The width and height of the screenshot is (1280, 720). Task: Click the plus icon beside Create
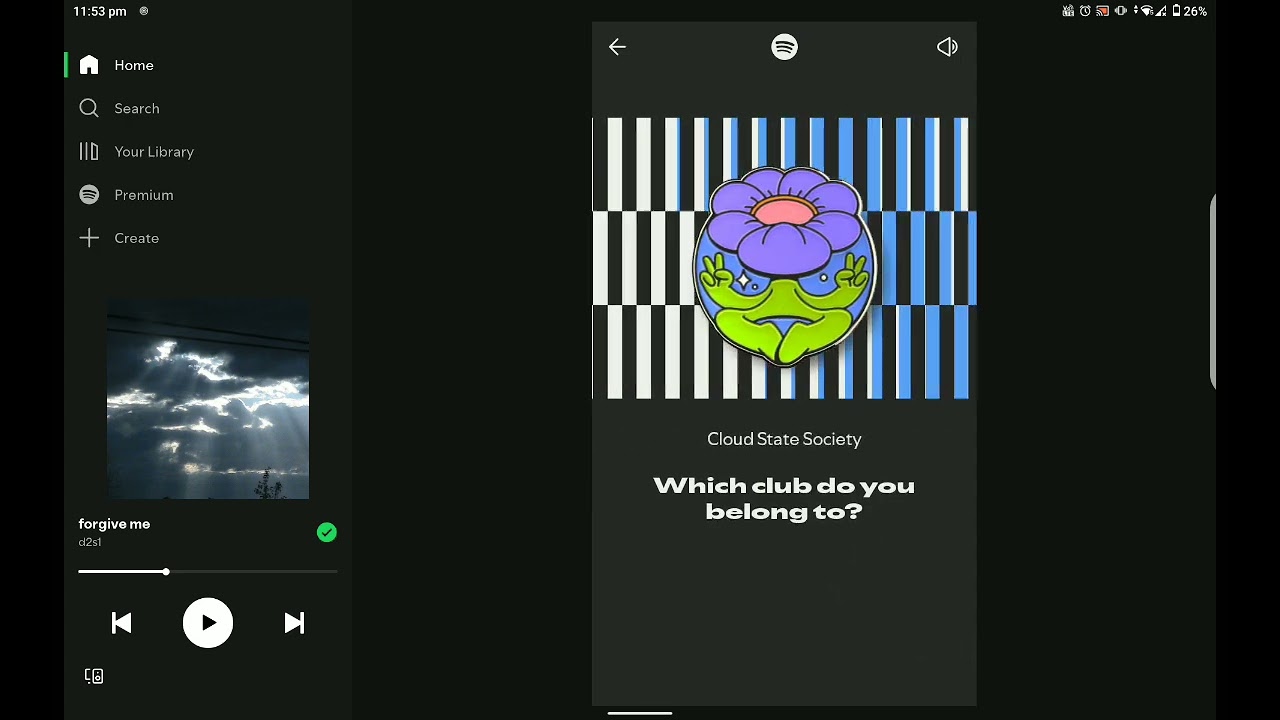[89, 238]
